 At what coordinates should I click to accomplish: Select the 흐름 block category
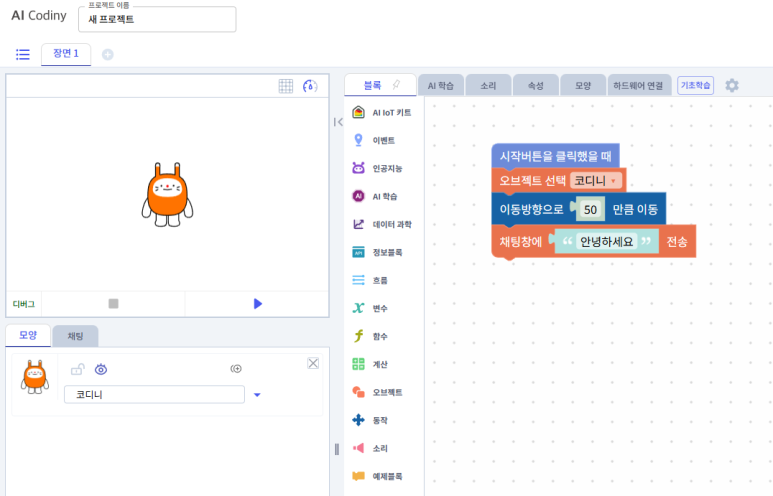click(370, 280)
